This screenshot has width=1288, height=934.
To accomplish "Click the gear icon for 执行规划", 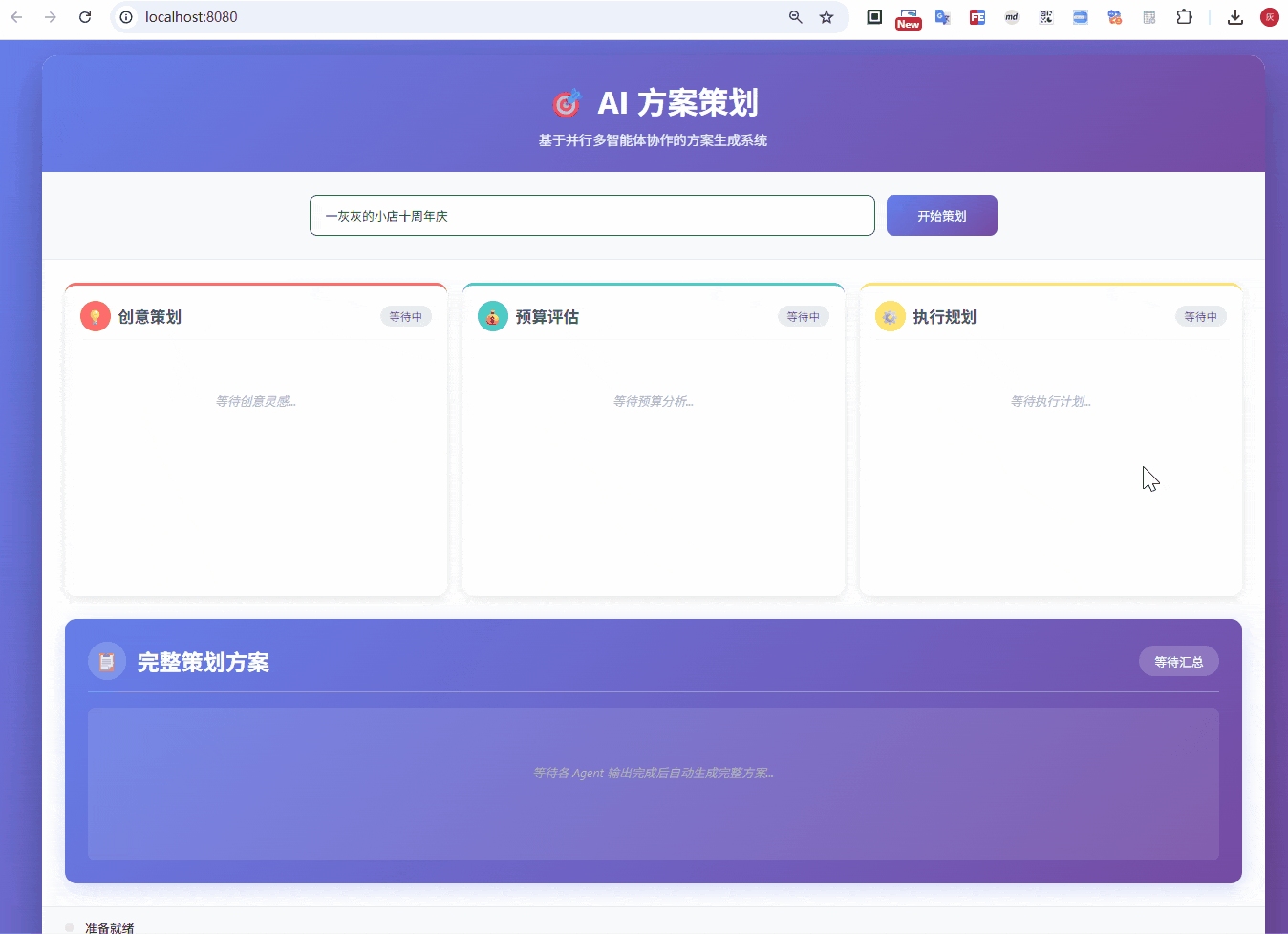I will click(891, 317).
